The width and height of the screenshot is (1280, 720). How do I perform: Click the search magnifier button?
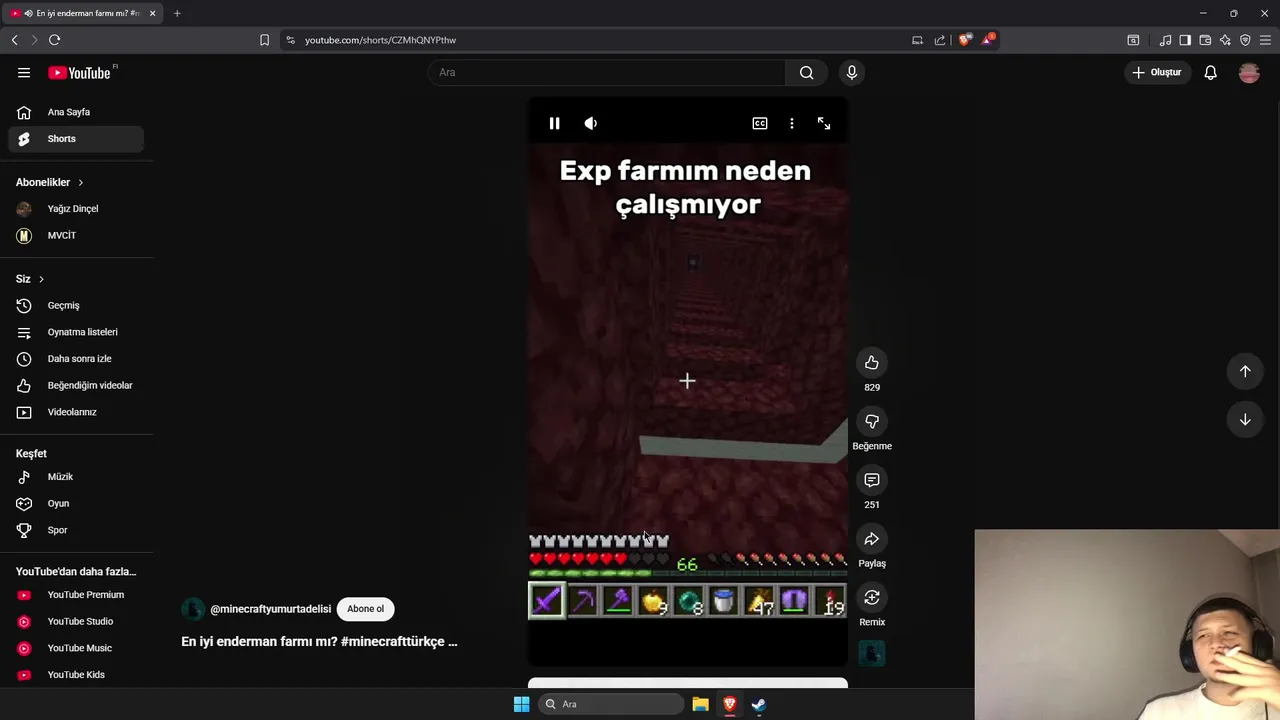(x=806, y=72)
